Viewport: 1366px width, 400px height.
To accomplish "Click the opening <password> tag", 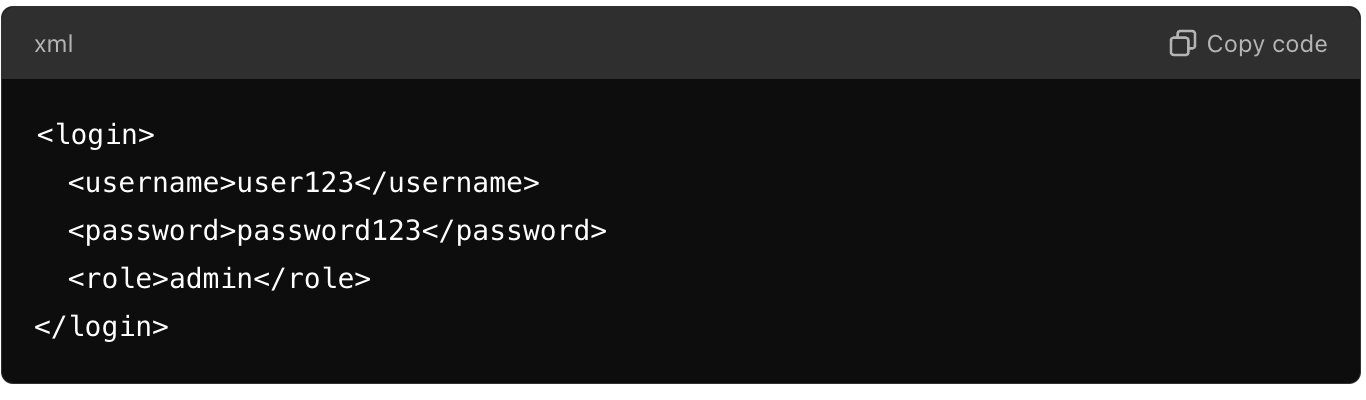I will pos(152,230).
